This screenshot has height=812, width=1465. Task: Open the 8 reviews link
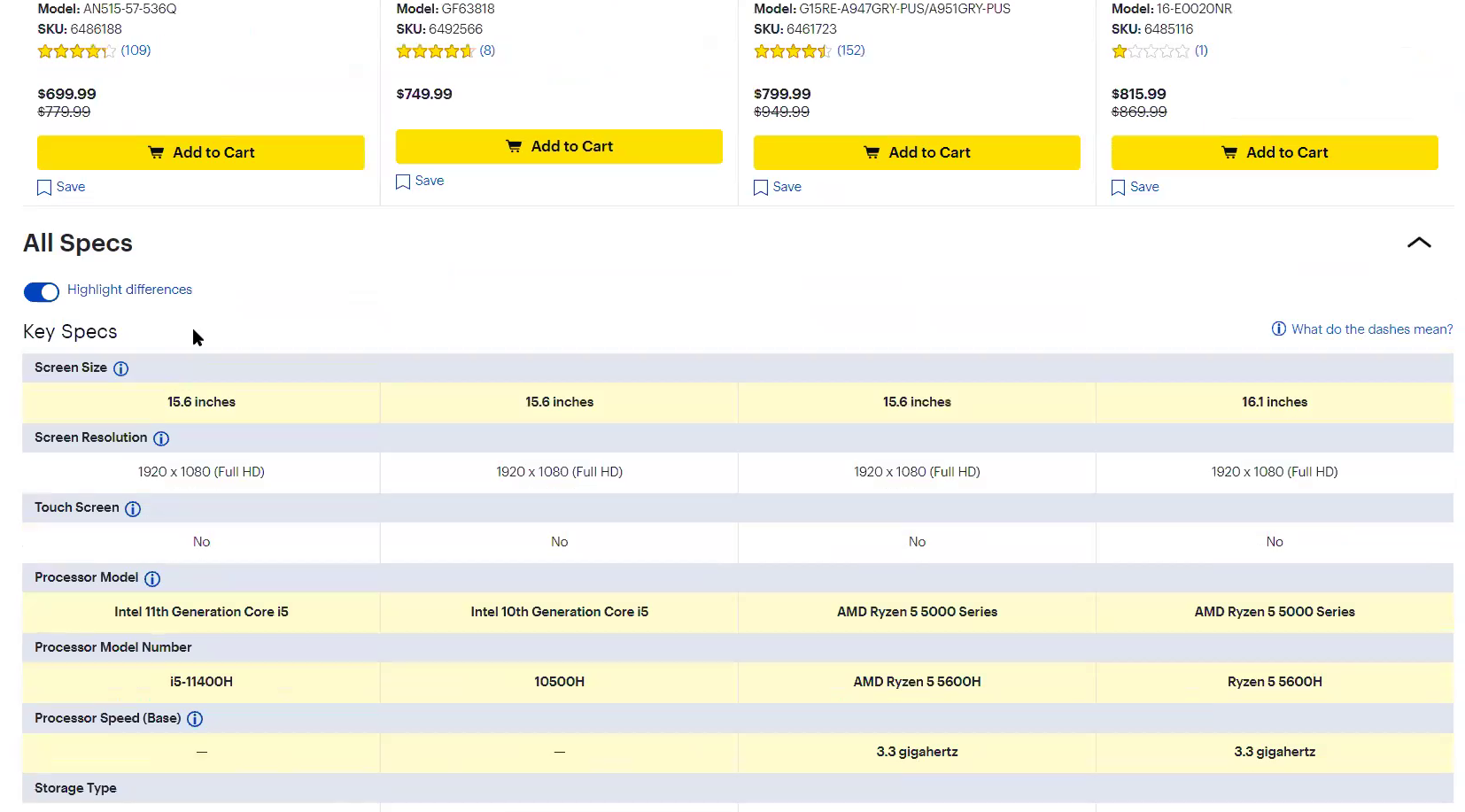point(487,50)
